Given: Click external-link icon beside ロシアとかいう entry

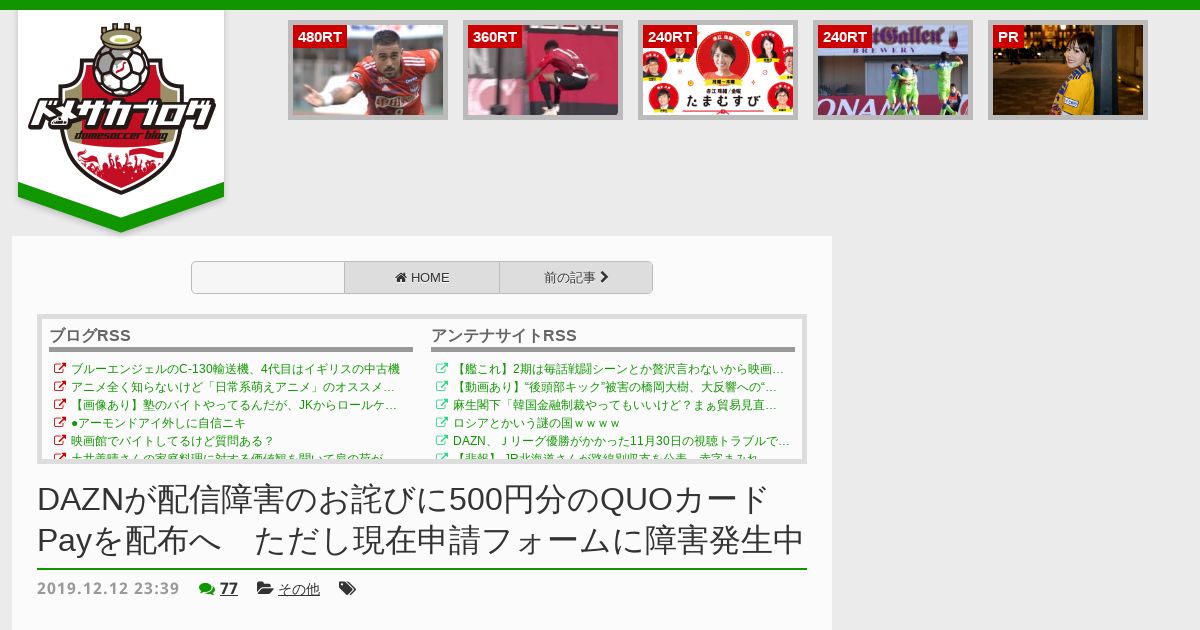Looking at the screenshot, I should tap(442, 423).
